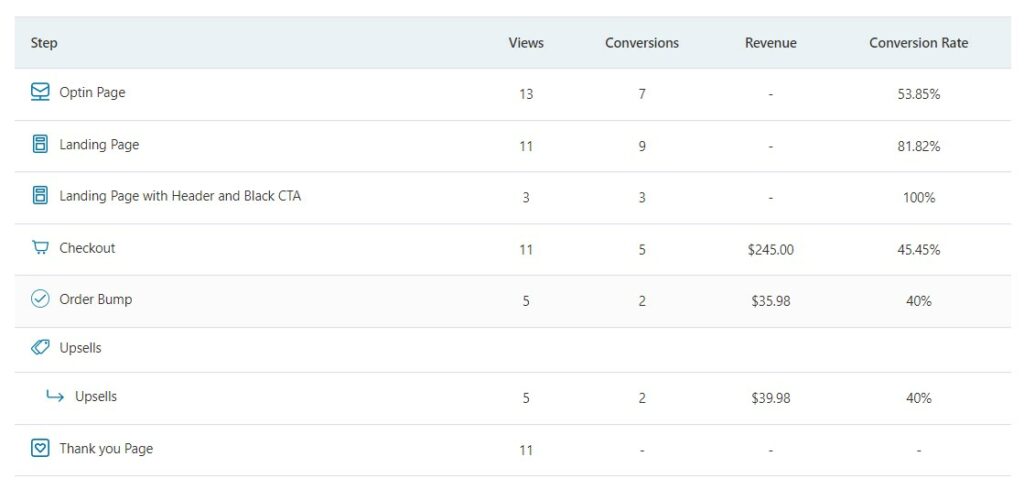
Task: Select the Step column header
Action: tap(44, 43)
